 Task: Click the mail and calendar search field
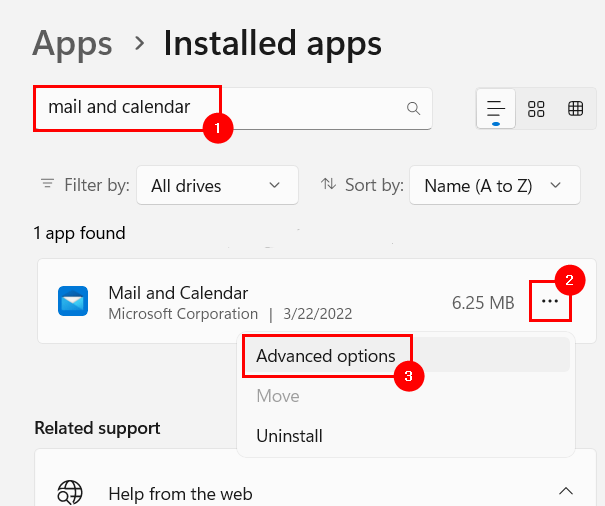click(x=233, y=108)
